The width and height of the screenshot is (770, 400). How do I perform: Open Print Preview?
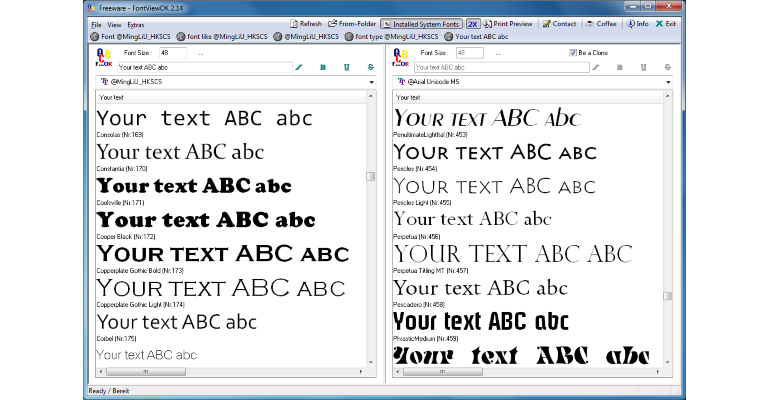(x=507, y=24)
